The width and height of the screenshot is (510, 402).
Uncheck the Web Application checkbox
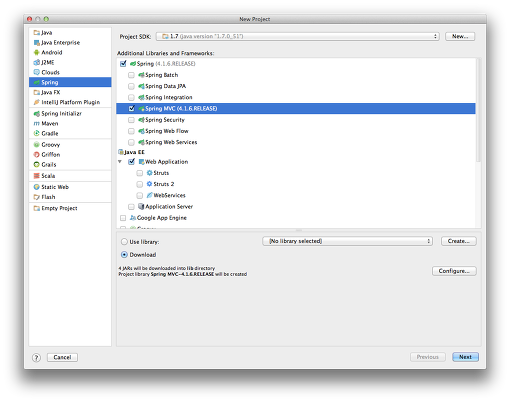click(132, 162)
